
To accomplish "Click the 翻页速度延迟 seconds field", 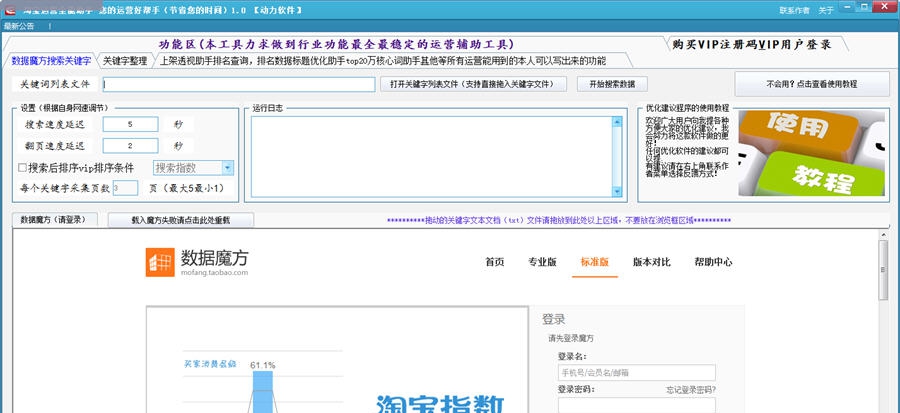I will [x=130, y=146].
